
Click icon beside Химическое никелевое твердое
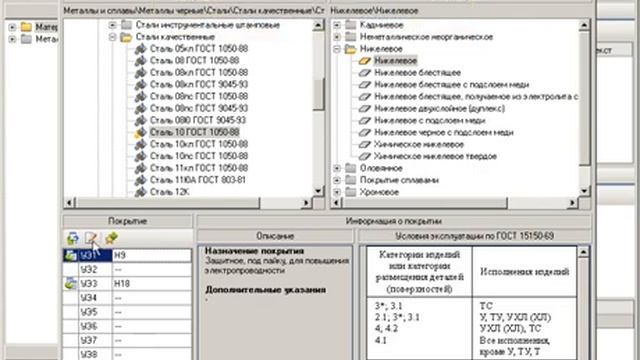pyautogui.click(x=364, y=156)
